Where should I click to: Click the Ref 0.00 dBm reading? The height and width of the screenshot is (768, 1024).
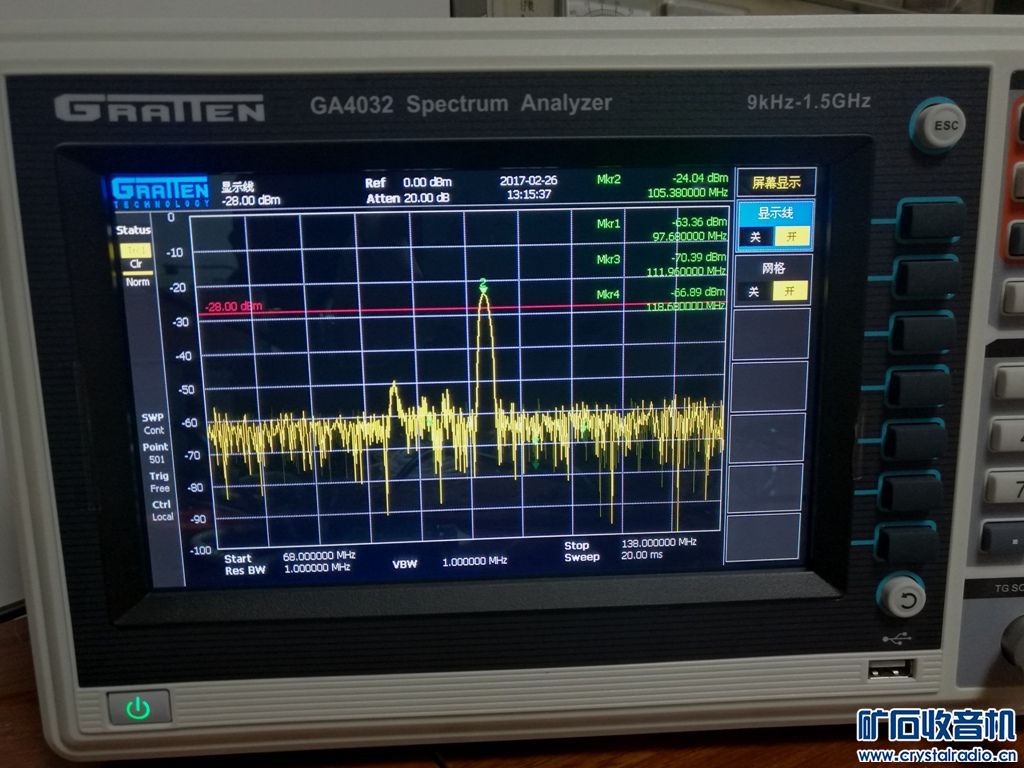(408, 183)
